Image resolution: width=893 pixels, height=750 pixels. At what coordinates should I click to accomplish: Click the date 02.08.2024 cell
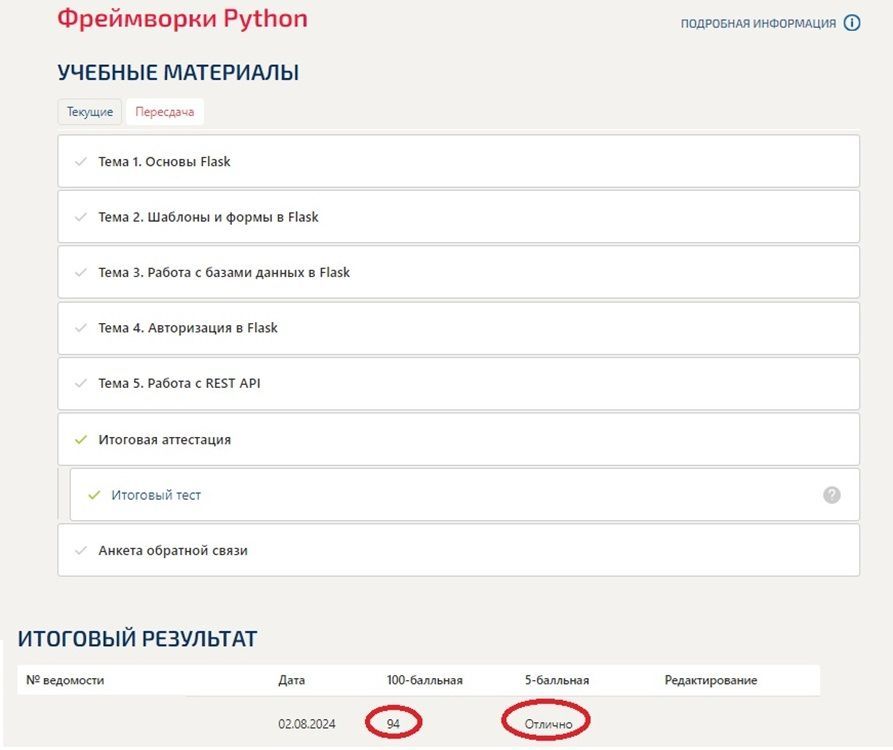306,724
